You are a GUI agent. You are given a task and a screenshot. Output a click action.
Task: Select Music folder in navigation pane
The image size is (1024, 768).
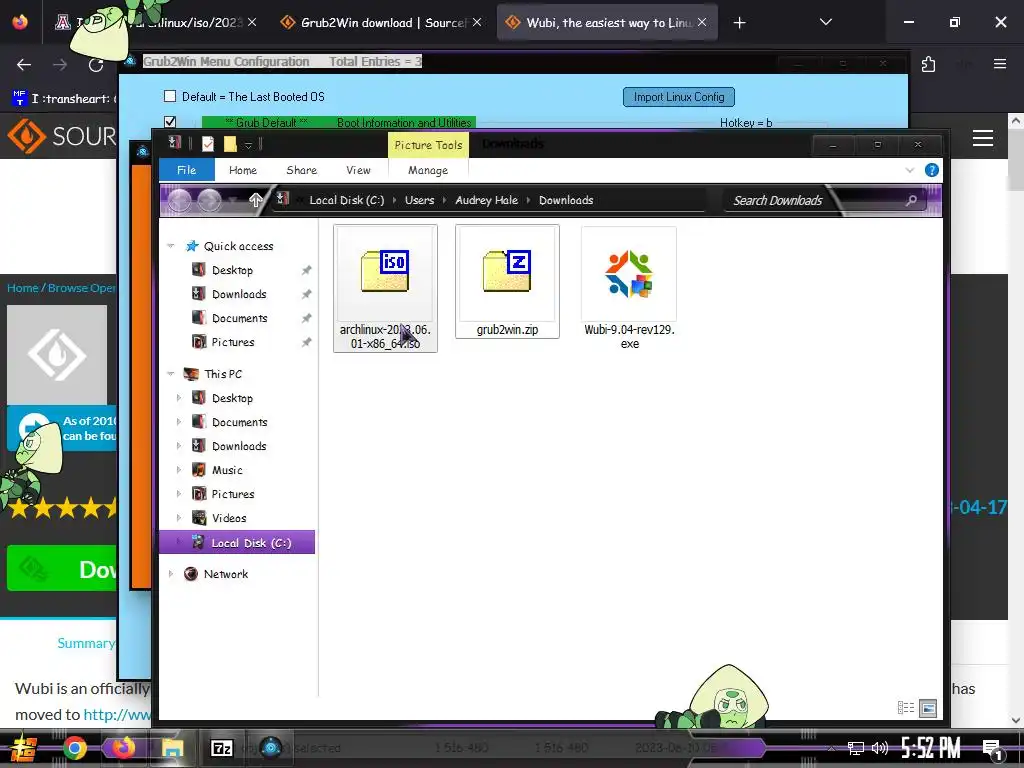point(227,470)
